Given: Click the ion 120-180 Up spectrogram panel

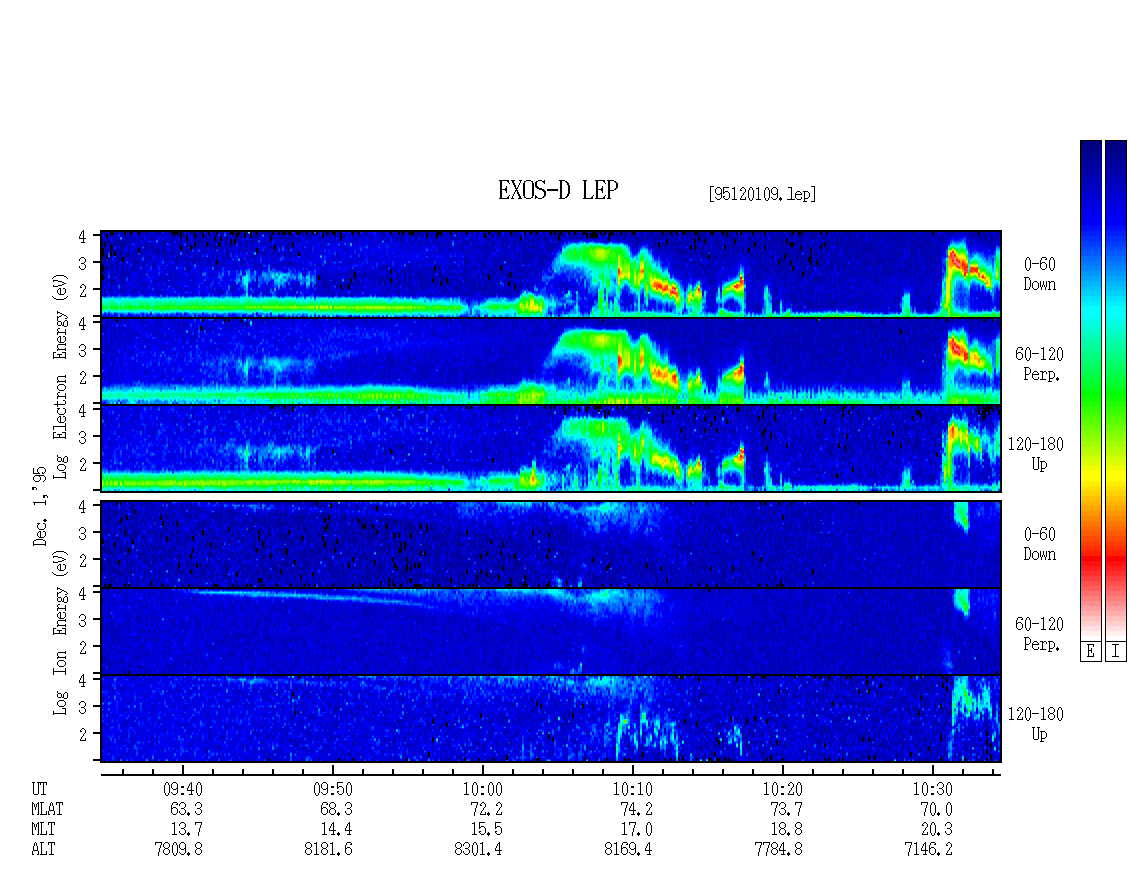Looking at the screenshot, I should point(551,719).
